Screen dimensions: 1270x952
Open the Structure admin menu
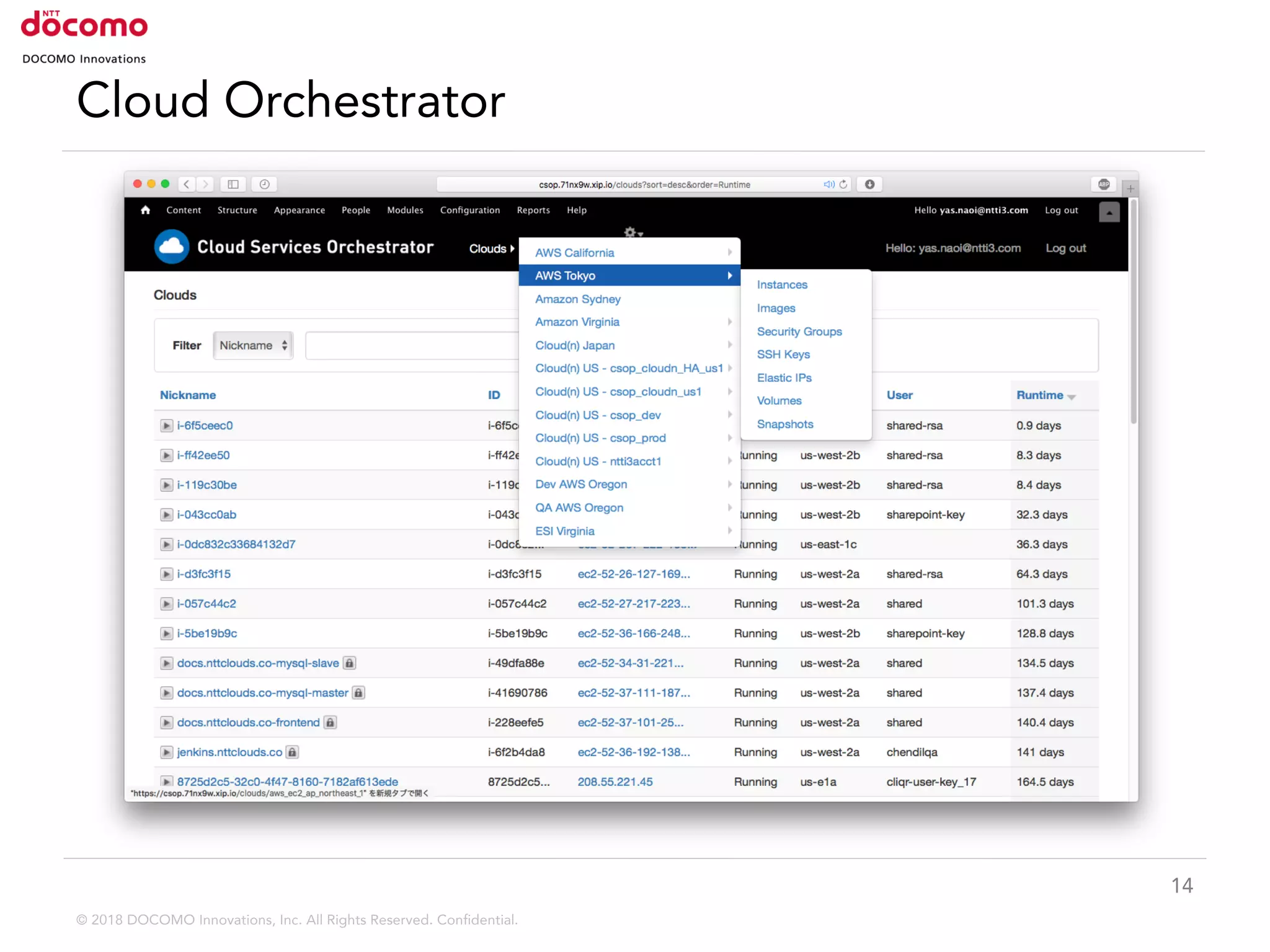[237, 210]
